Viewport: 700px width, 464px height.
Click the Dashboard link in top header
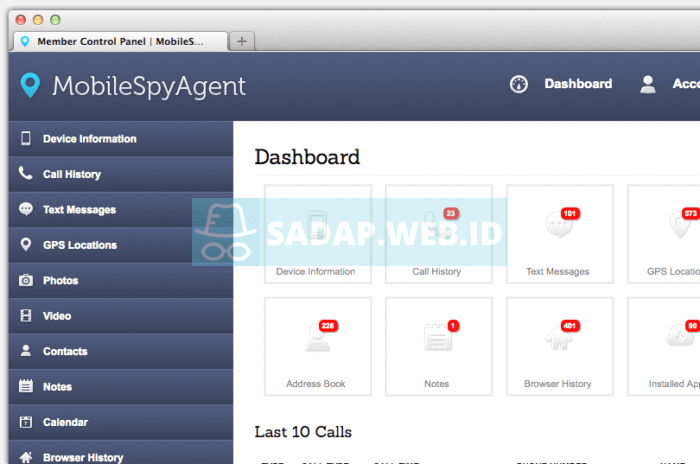(x=578, y=84)
